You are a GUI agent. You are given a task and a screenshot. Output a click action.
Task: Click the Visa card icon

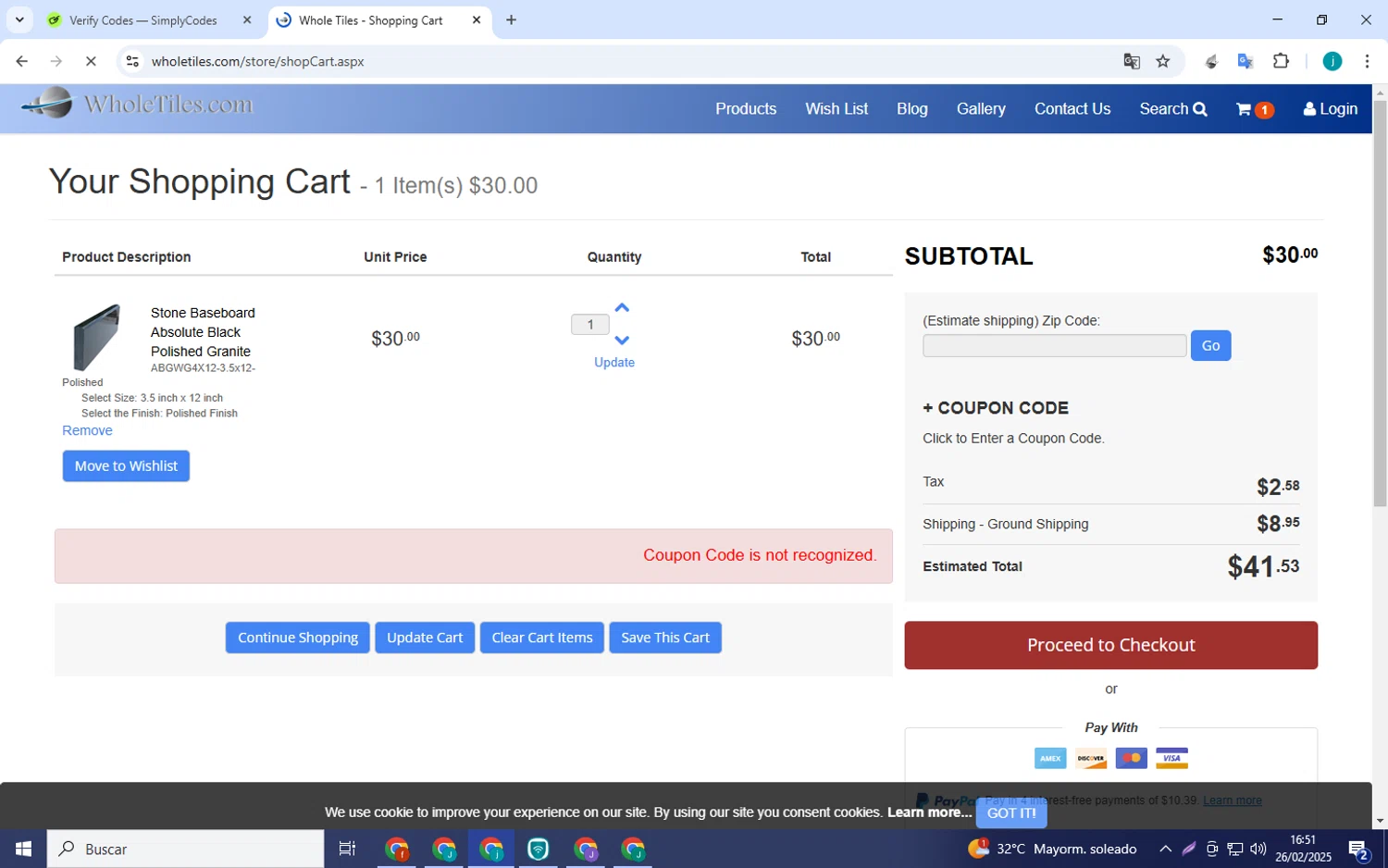click(1171, 759)
